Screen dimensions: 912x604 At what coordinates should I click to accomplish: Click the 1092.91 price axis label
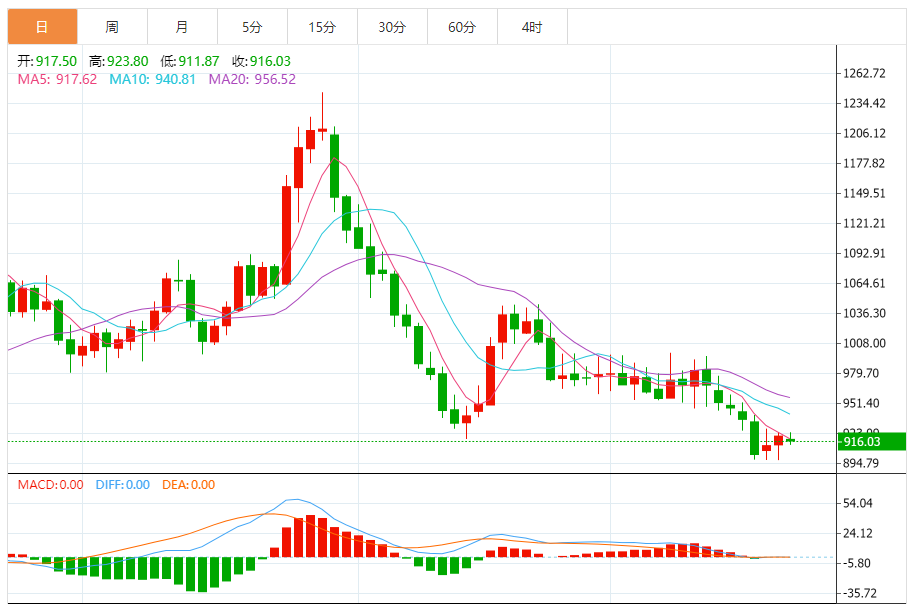click(x=864, y=253)
